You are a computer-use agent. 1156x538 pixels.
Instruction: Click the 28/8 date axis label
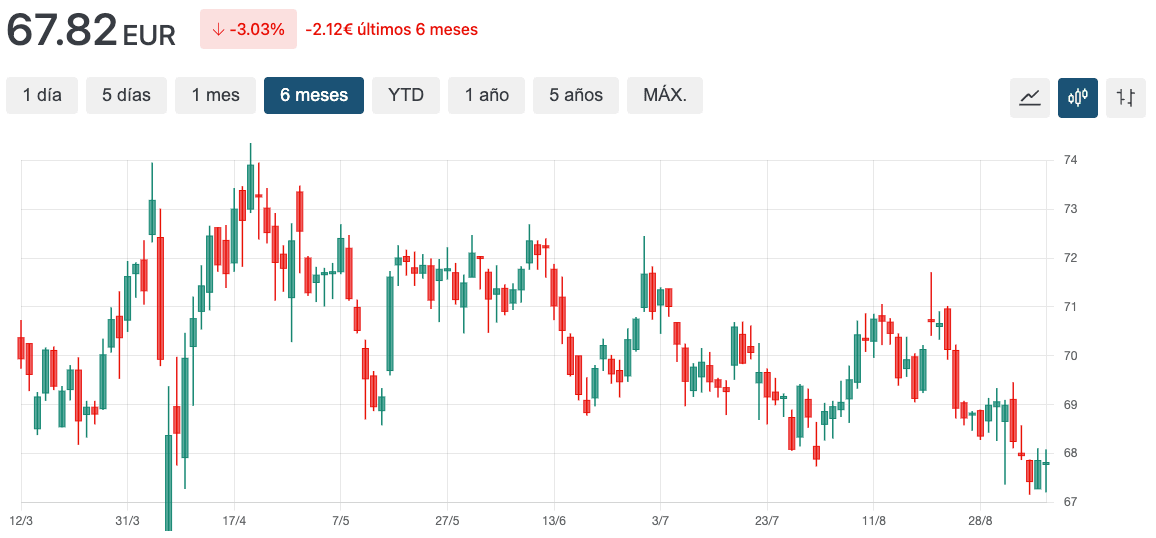[981, 521]
